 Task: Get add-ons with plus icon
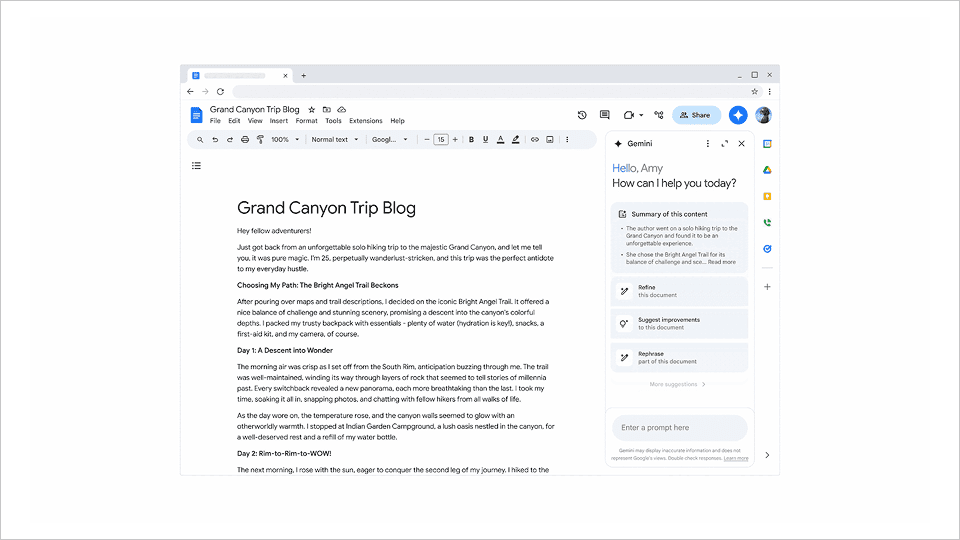(767, 287)
